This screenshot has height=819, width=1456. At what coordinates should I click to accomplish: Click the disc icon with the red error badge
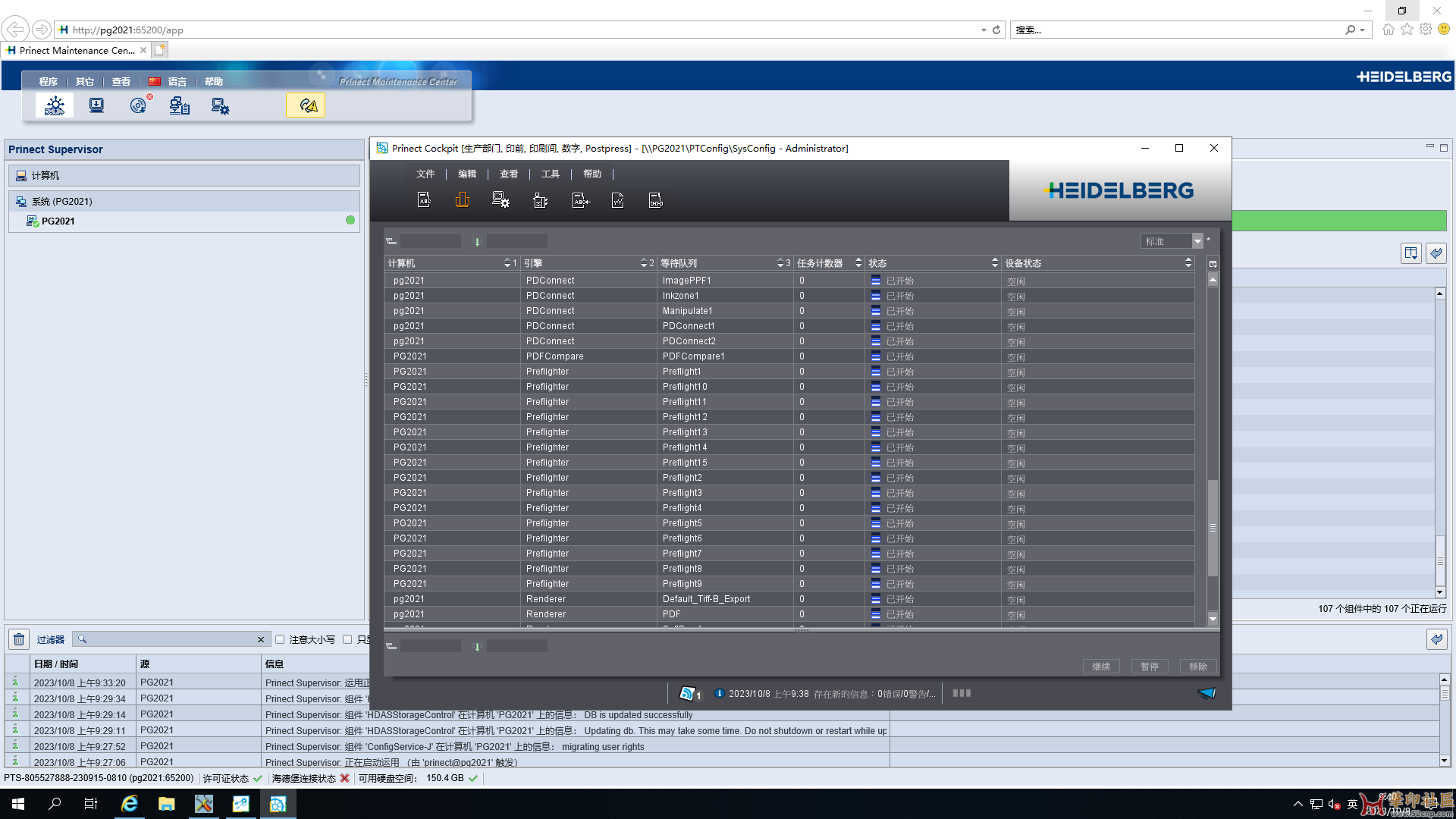[139, 105]
